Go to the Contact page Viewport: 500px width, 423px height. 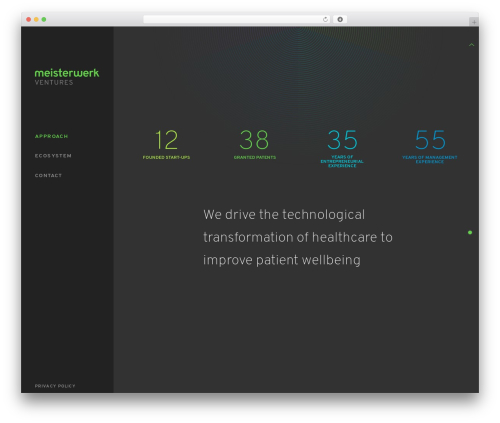pos(48,175)
